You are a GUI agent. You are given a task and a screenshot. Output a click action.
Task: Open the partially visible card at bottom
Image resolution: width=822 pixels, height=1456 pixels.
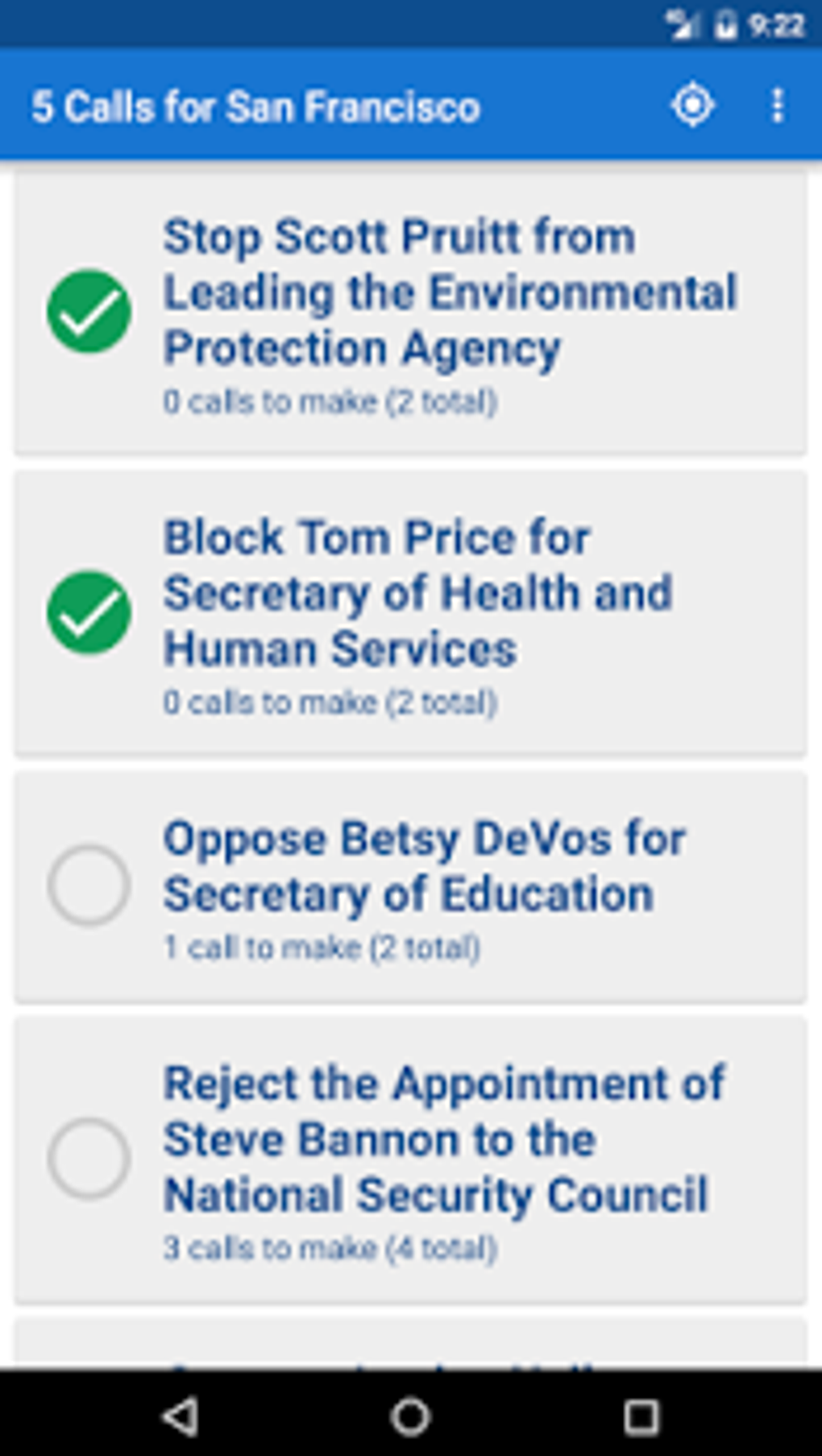click(411, 1344)
